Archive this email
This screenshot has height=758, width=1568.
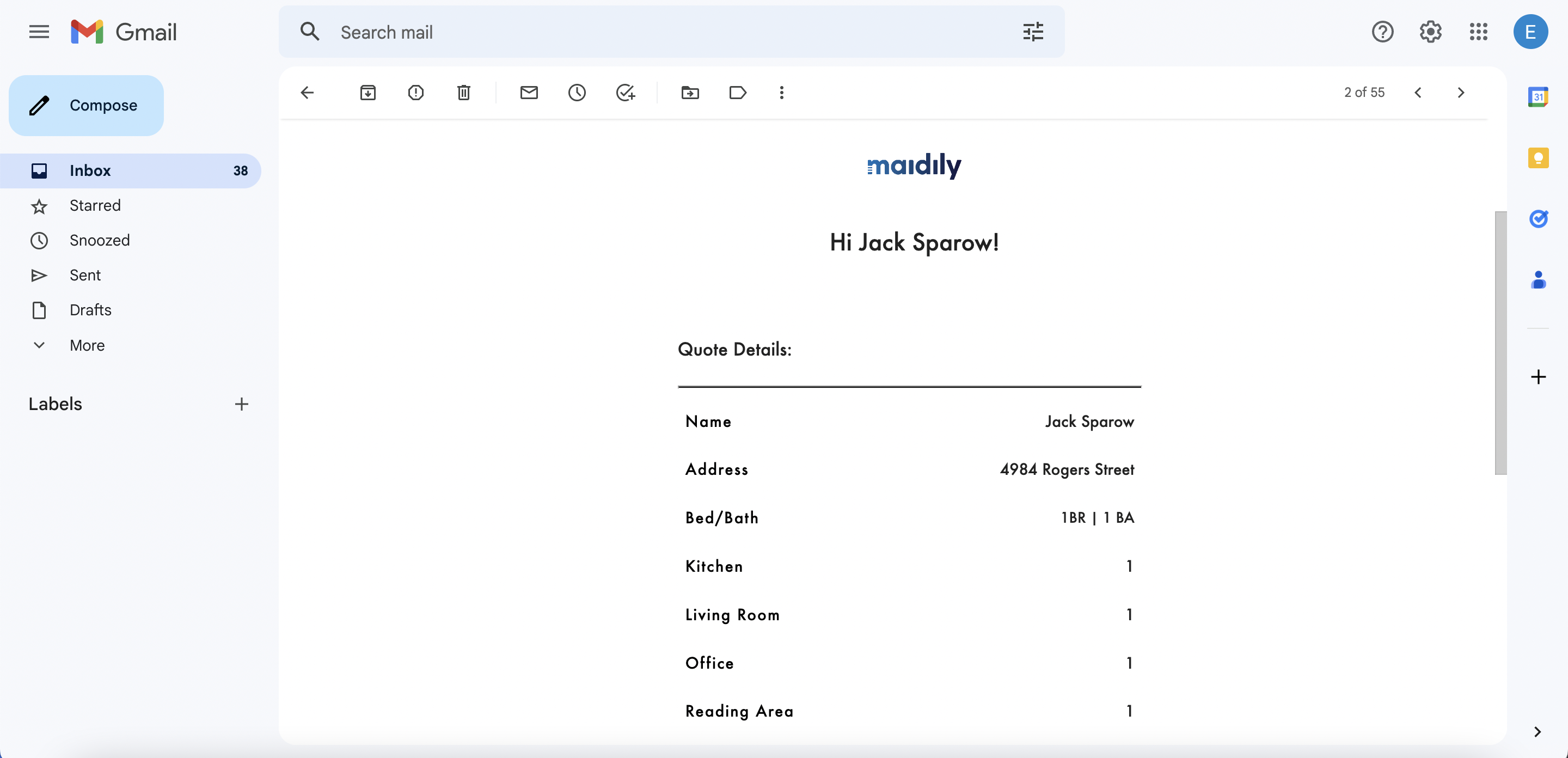pyautogui.click(x=367, y=93)
